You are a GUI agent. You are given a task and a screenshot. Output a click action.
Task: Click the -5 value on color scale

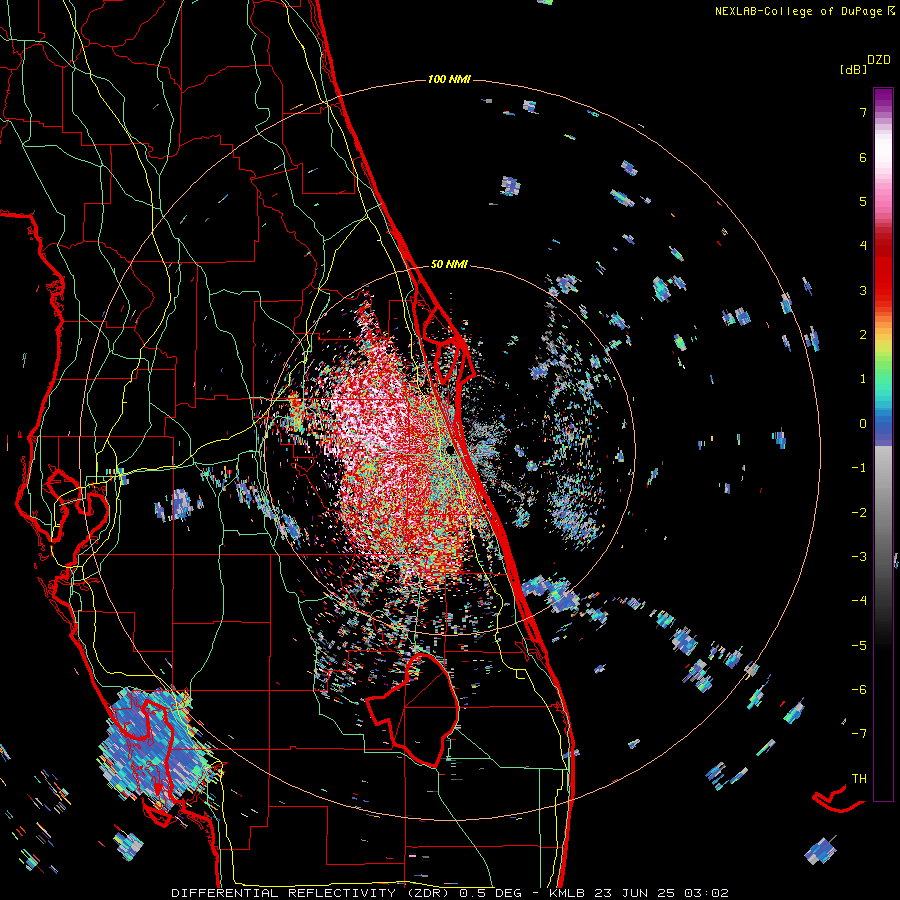pos(859,646)
